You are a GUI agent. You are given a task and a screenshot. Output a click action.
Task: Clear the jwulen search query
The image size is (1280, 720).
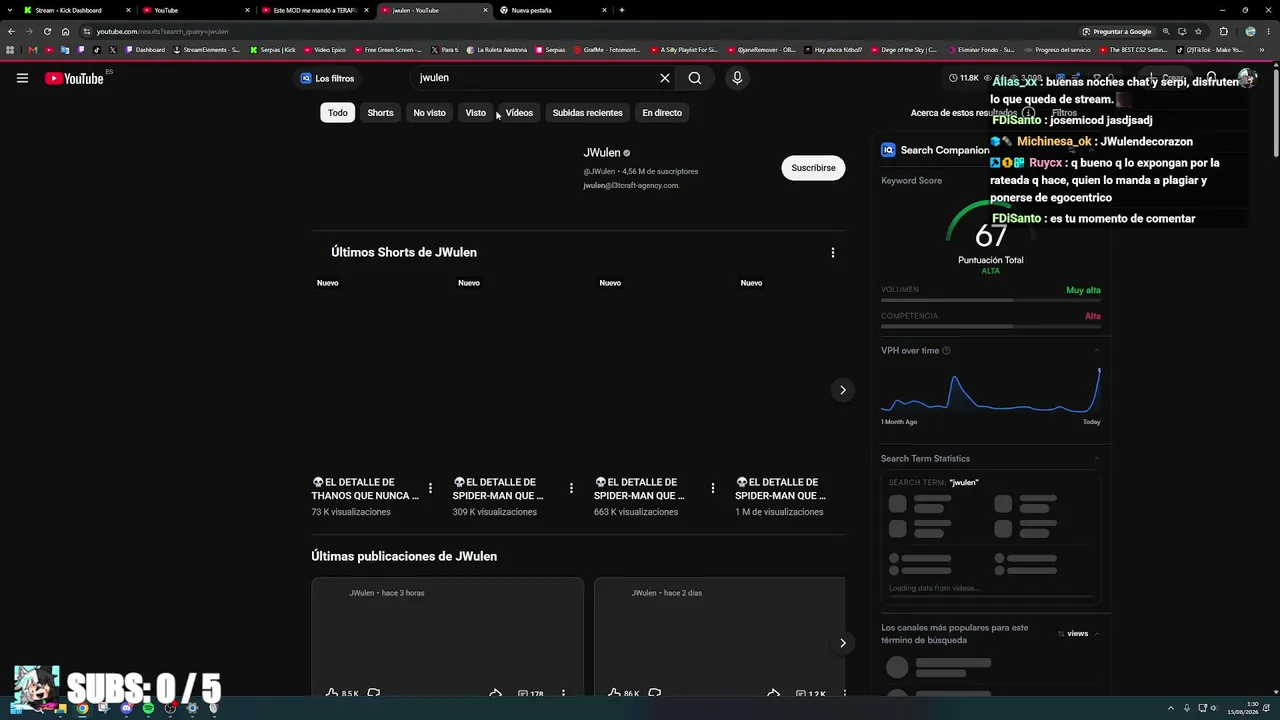click(x=665, y=78)
